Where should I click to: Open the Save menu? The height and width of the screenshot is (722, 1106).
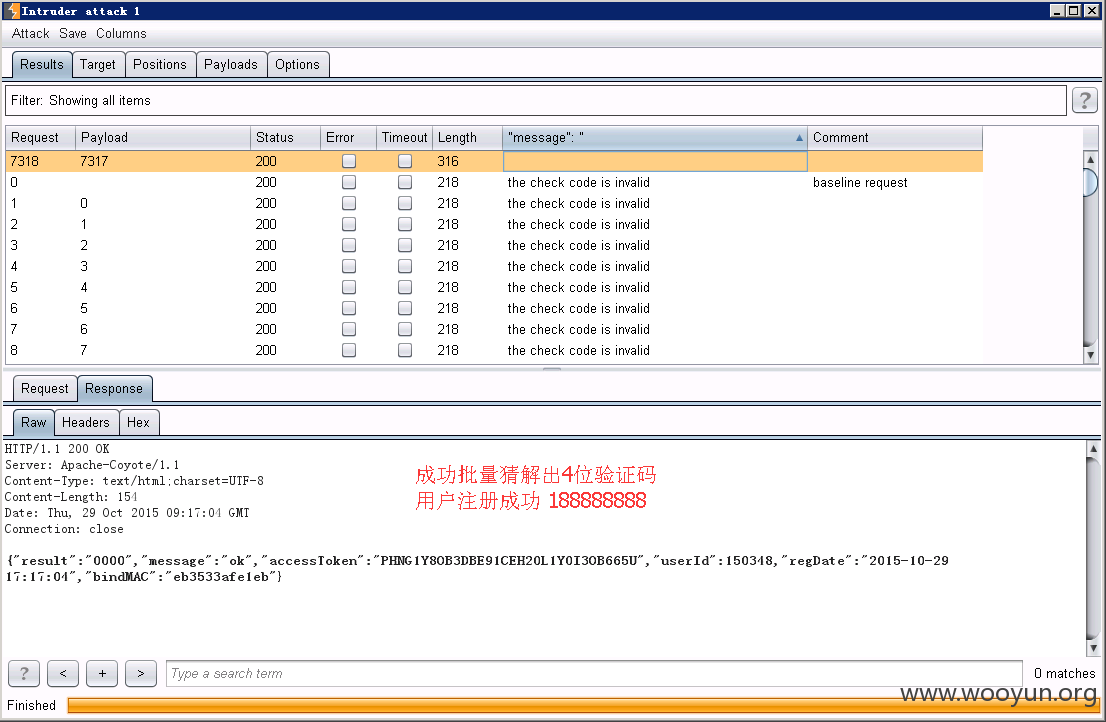[73, 33]
